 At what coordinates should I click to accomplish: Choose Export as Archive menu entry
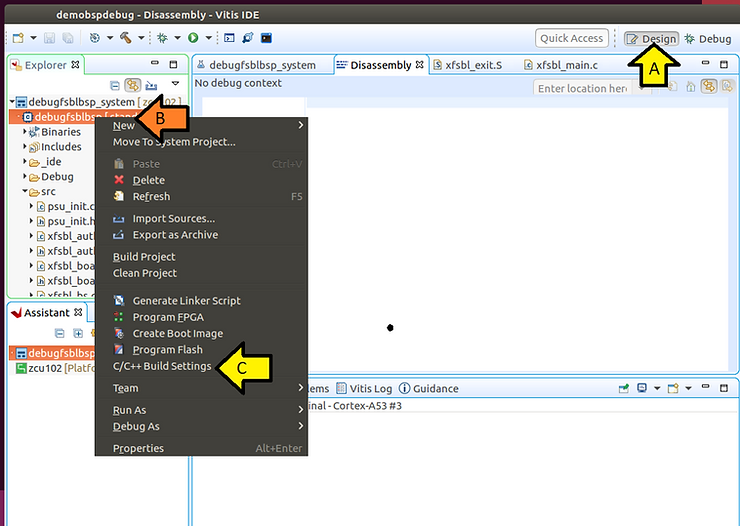coord(202,234)
